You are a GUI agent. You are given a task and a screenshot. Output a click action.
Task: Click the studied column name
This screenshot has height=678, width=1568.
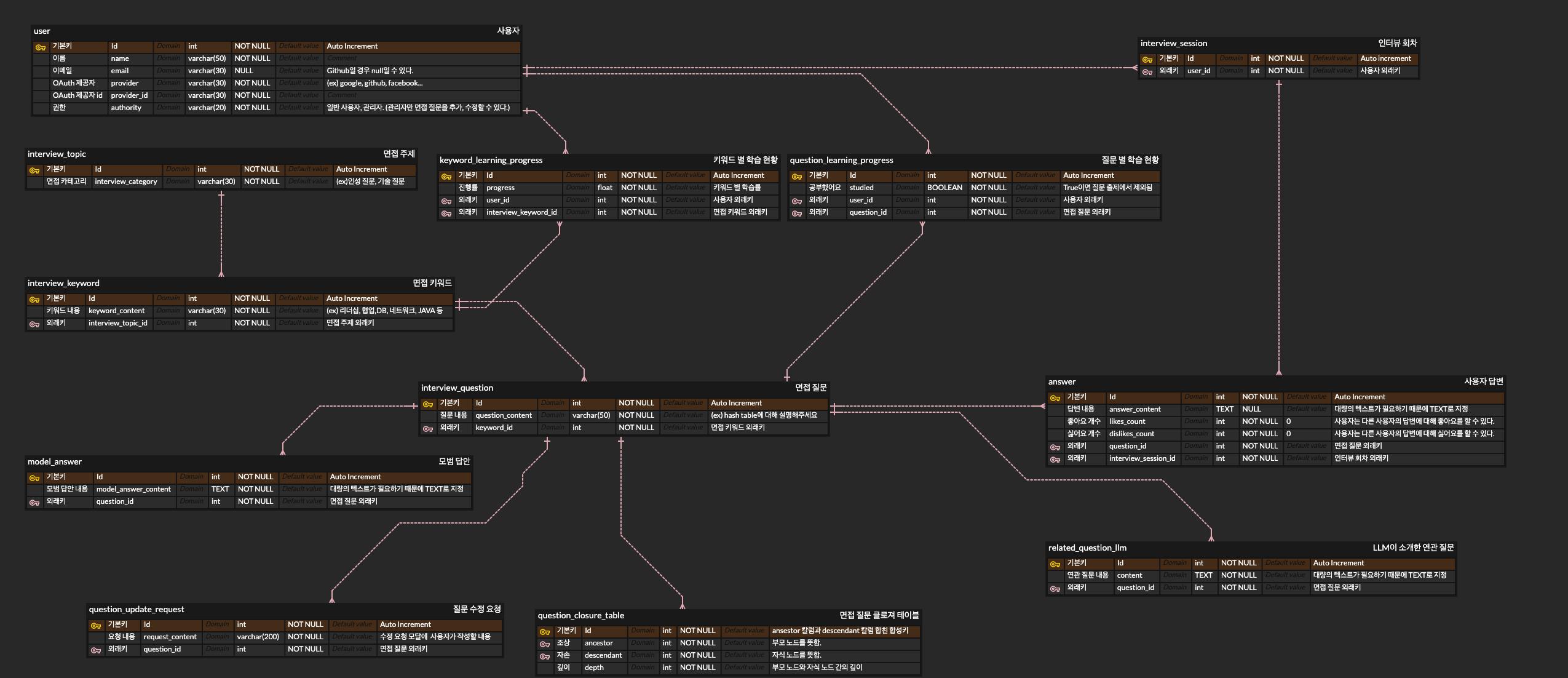coord(861,188)
